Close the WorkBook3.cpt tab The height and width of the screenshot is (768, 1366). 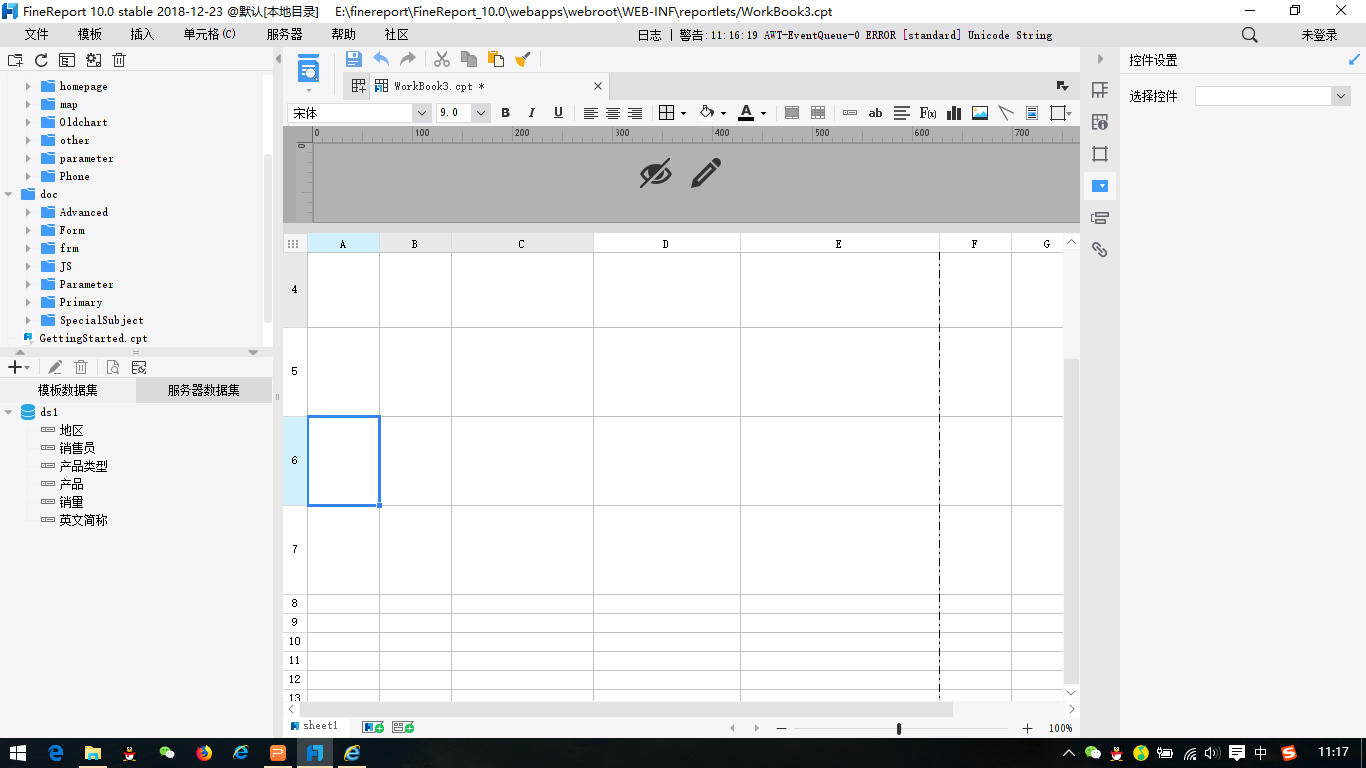[x=598, y=86]
